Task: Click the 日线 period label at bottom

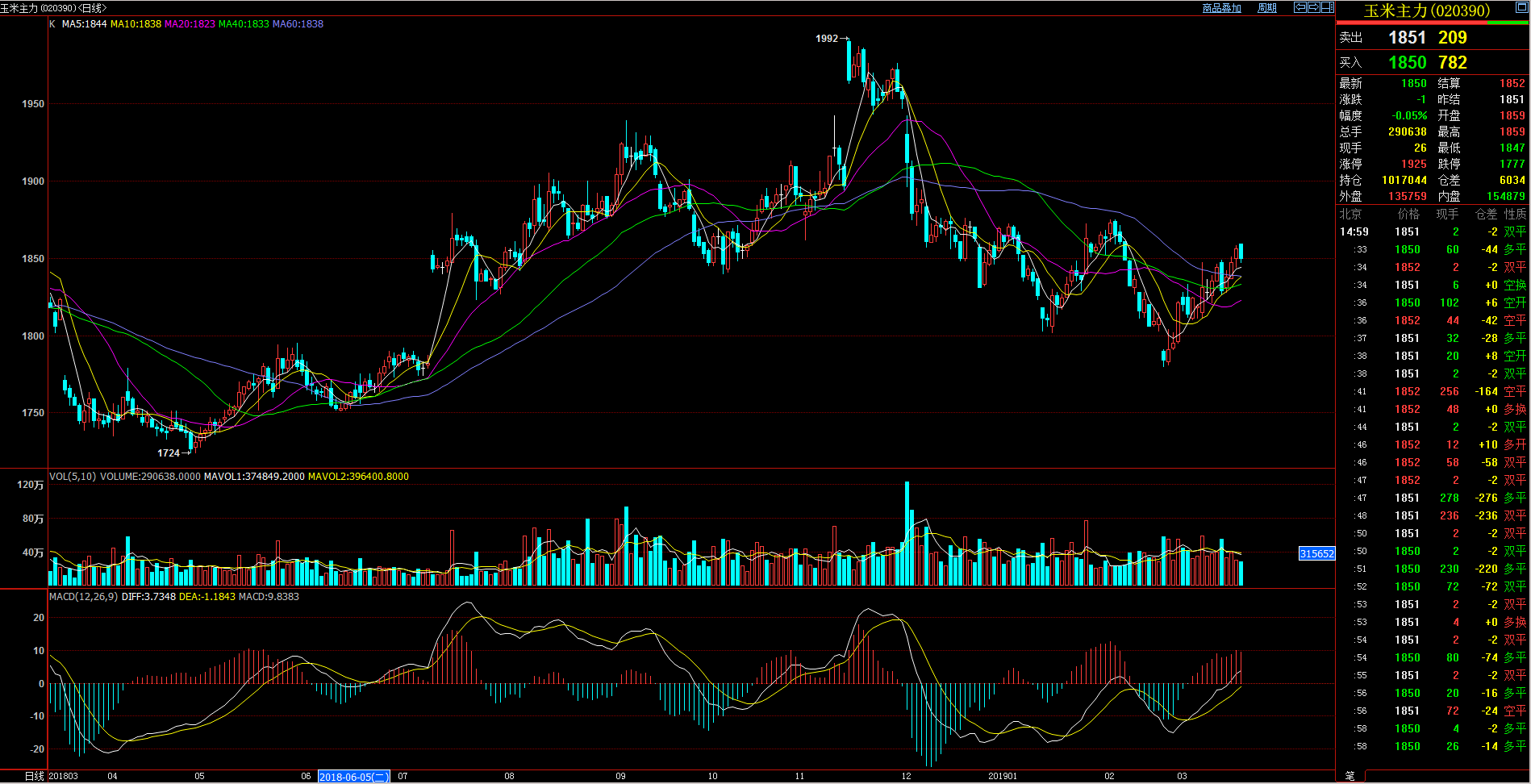Action: coord(35,776)
